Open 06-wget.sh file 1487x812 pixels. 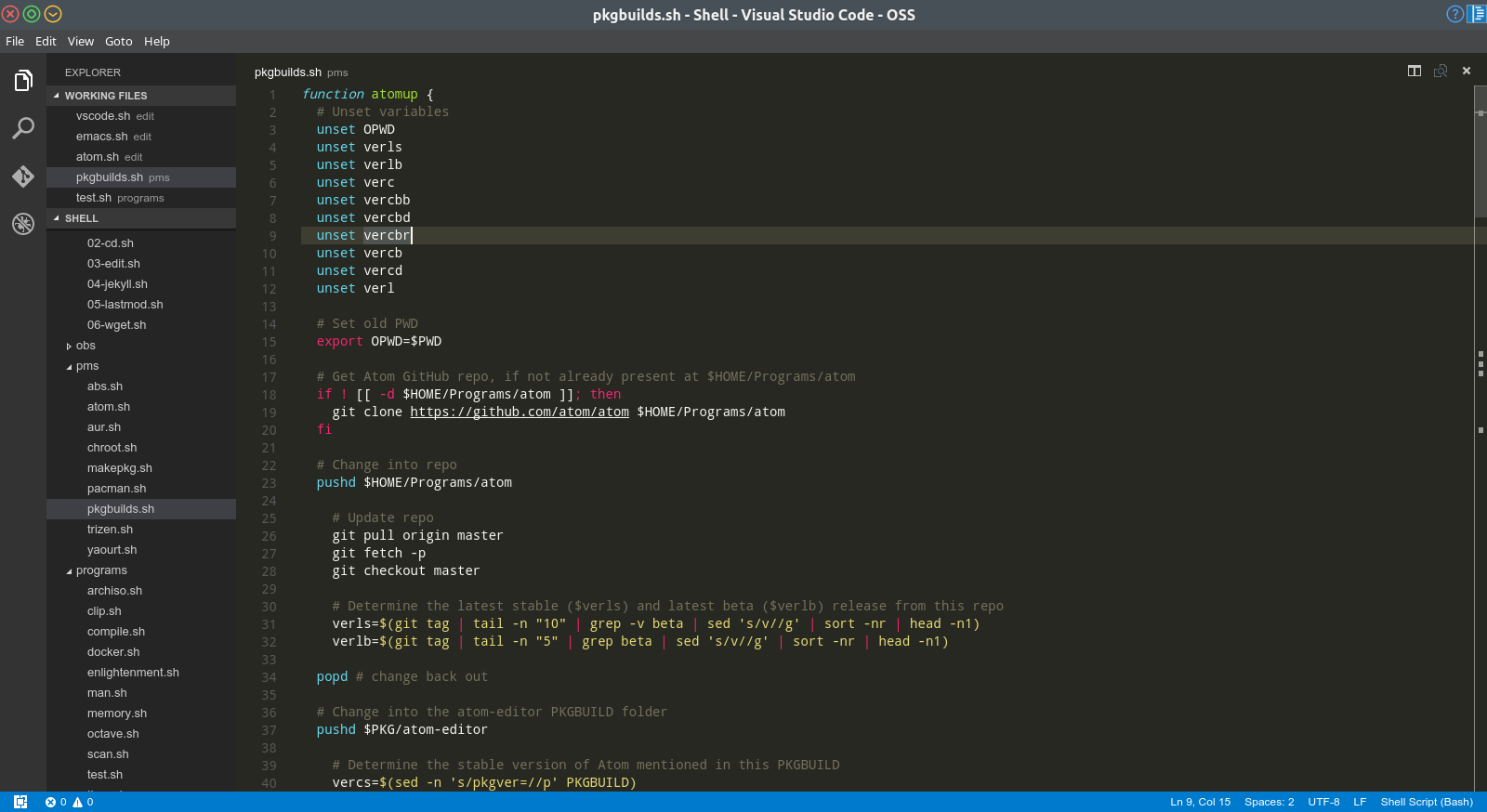point(141,325)
